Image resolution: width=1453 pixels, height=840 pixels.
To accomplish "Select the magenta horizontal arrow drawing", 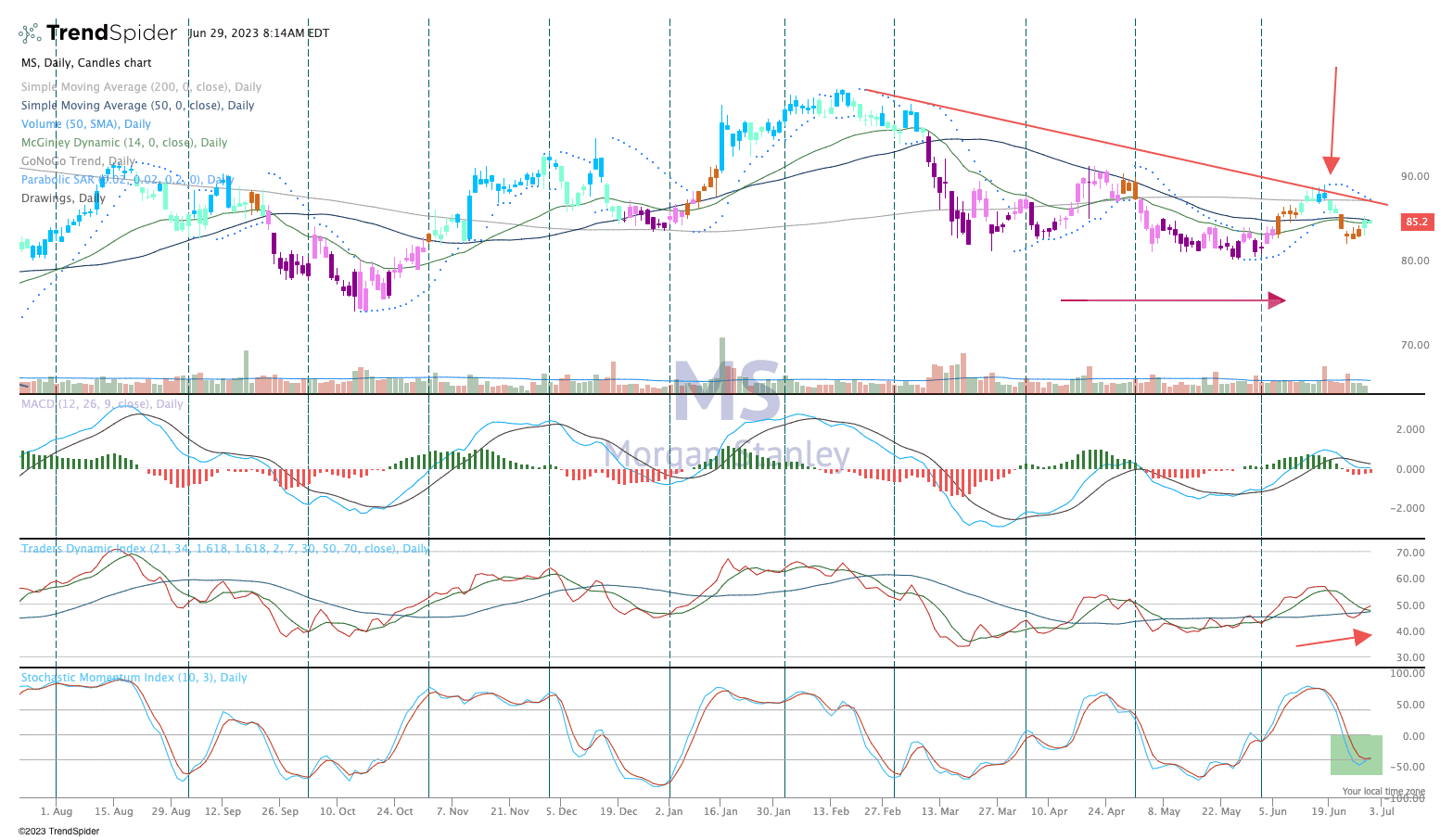I will coord(1172,300).
